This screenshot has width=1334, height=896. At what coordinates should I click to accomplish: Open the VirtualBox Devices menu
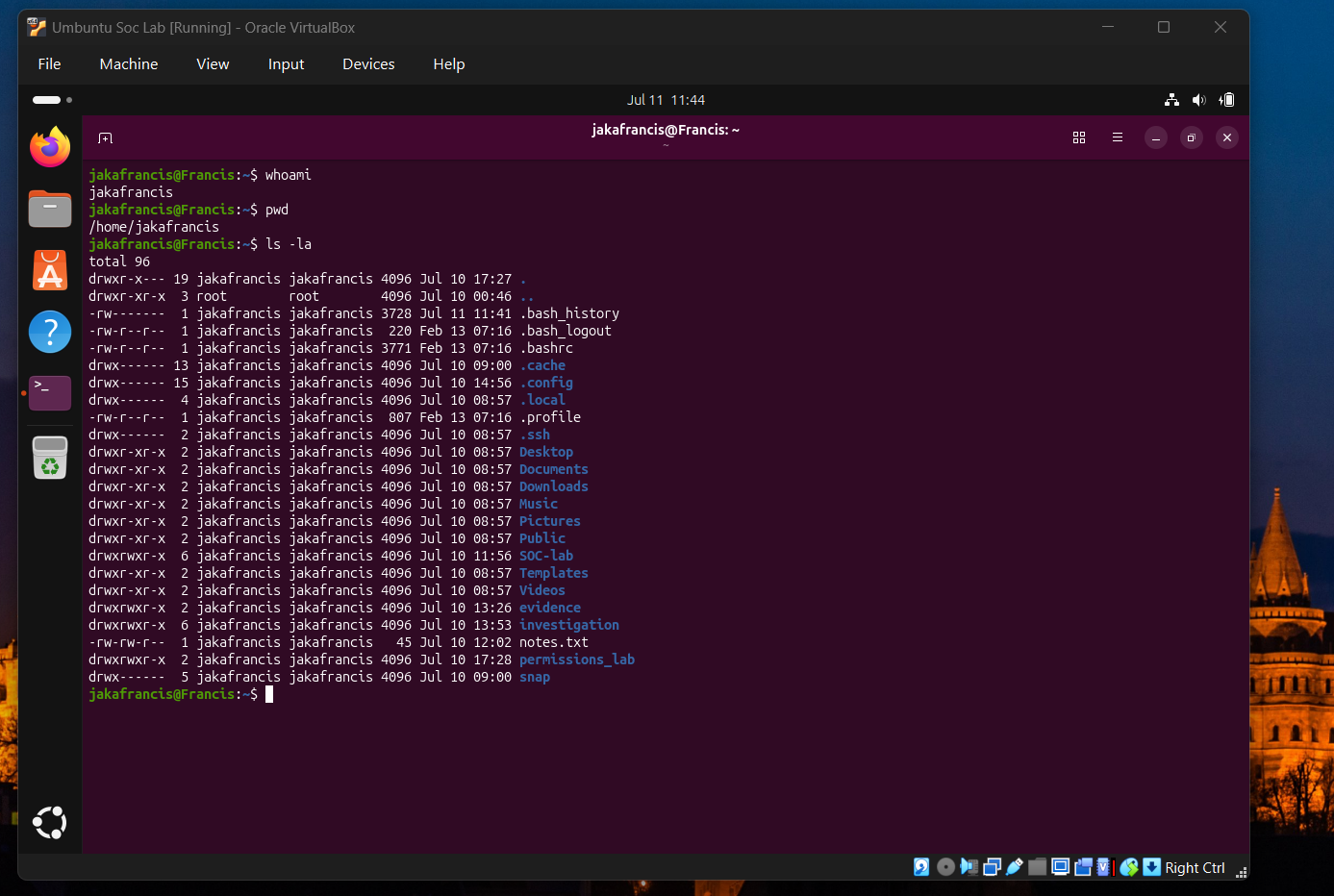coord(368,64)
